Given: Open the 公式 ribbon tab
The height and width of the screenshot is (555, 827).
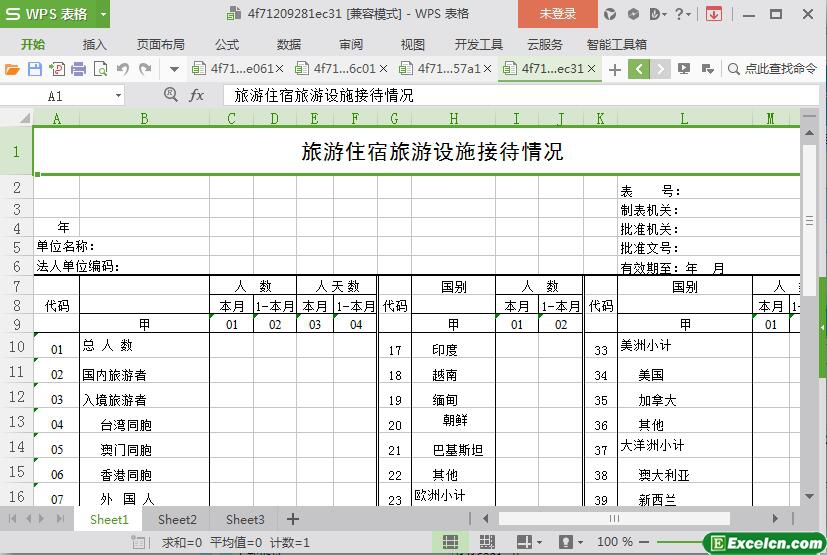Looking at the screenshot, I should click(227, 44).
